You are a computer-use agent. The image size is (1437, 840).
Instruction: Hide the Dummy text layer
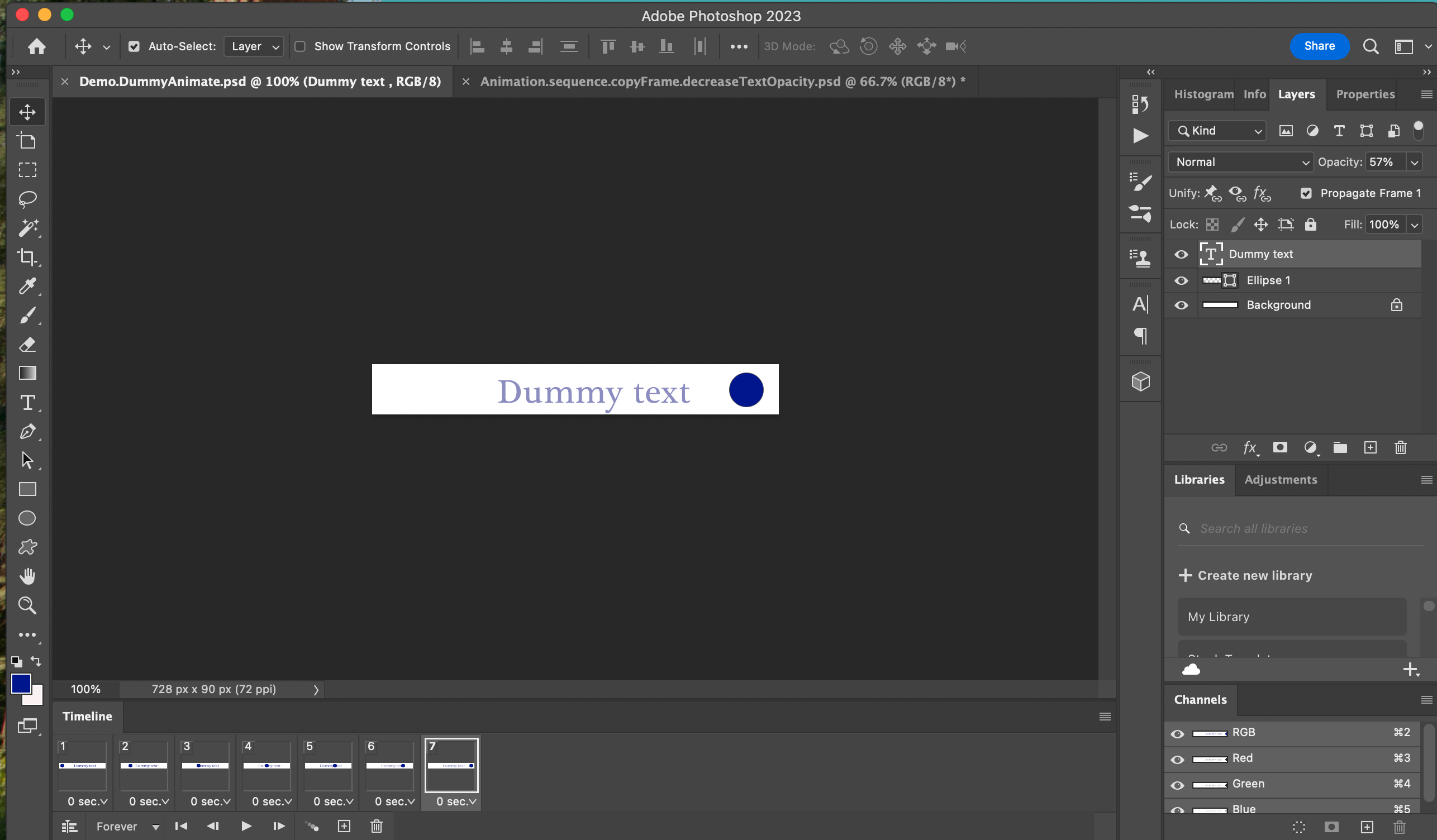pos(1181,254)
